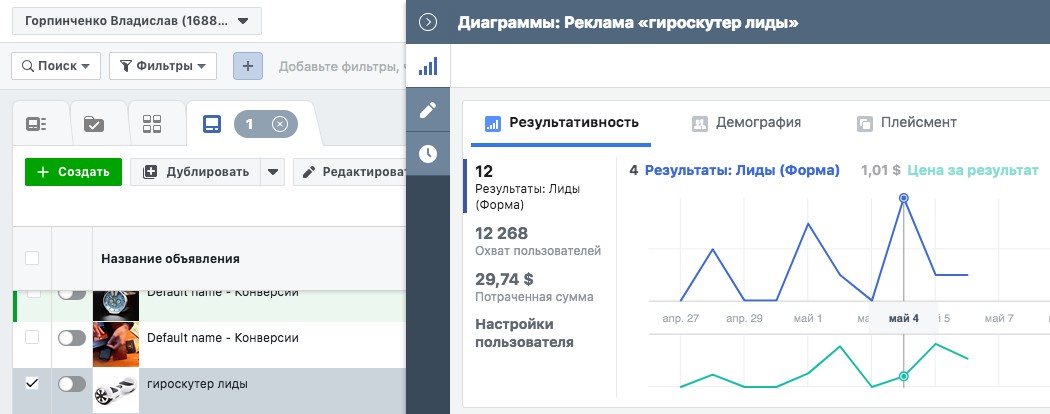Switch to the ad sets grid tab icon

(x=152, y=124)
